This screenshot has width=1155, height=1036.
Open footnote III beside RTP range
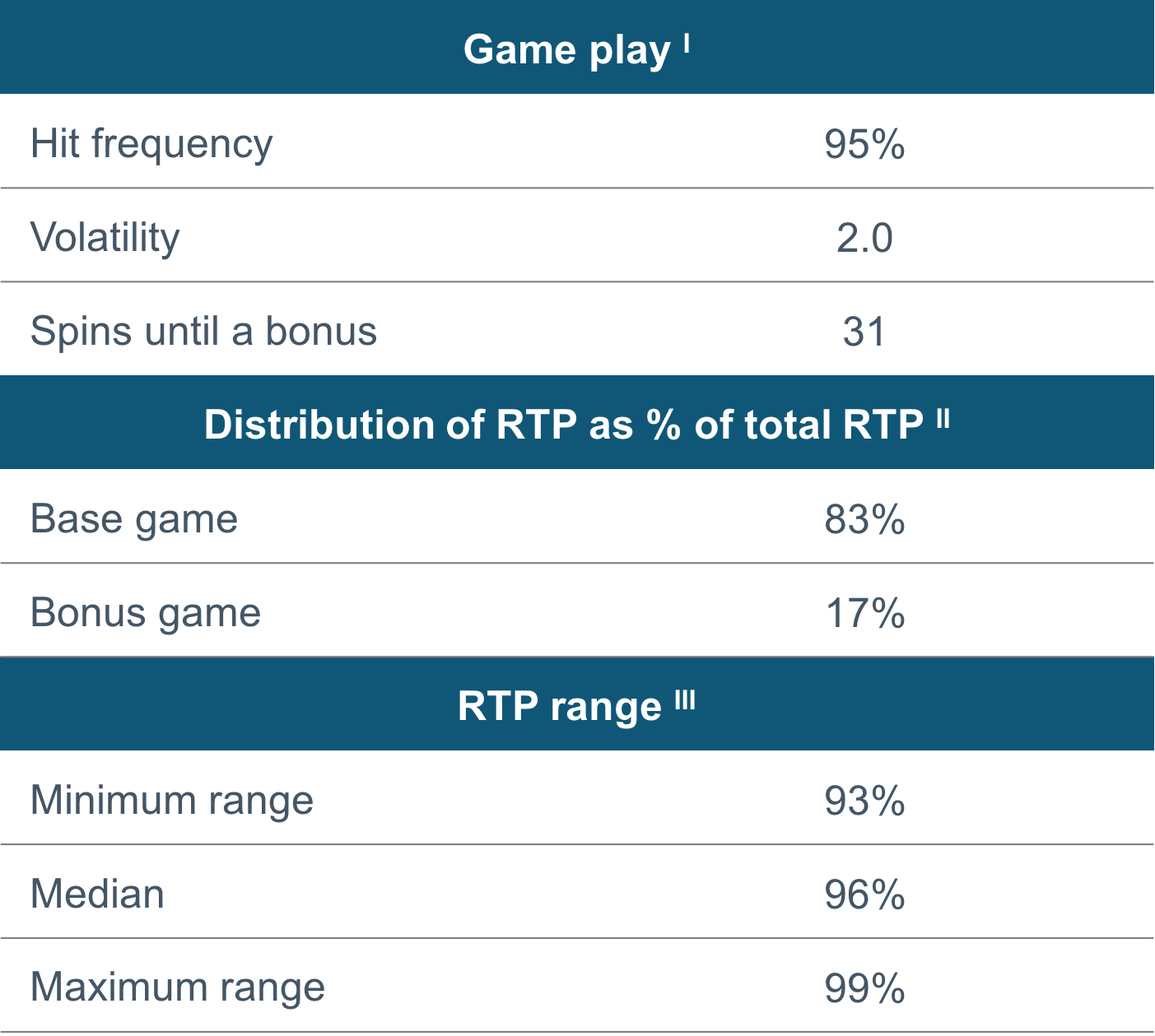(685, 698)
